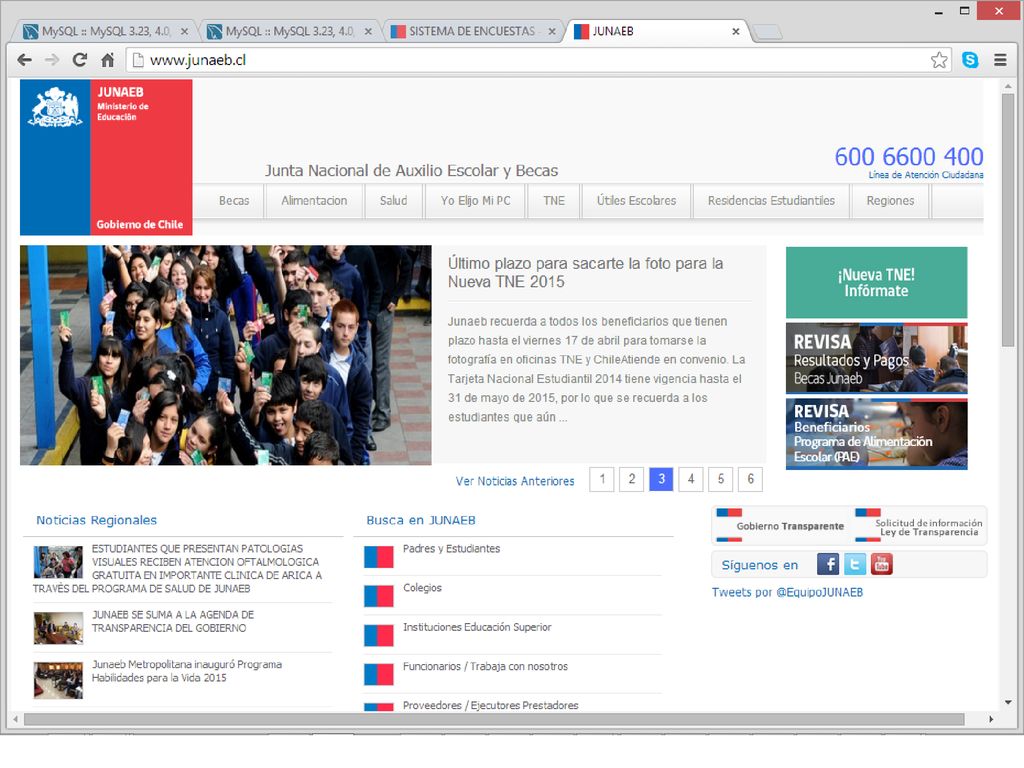Open Proveedores / Ejecutores Prestadores link

coord(490,705)
